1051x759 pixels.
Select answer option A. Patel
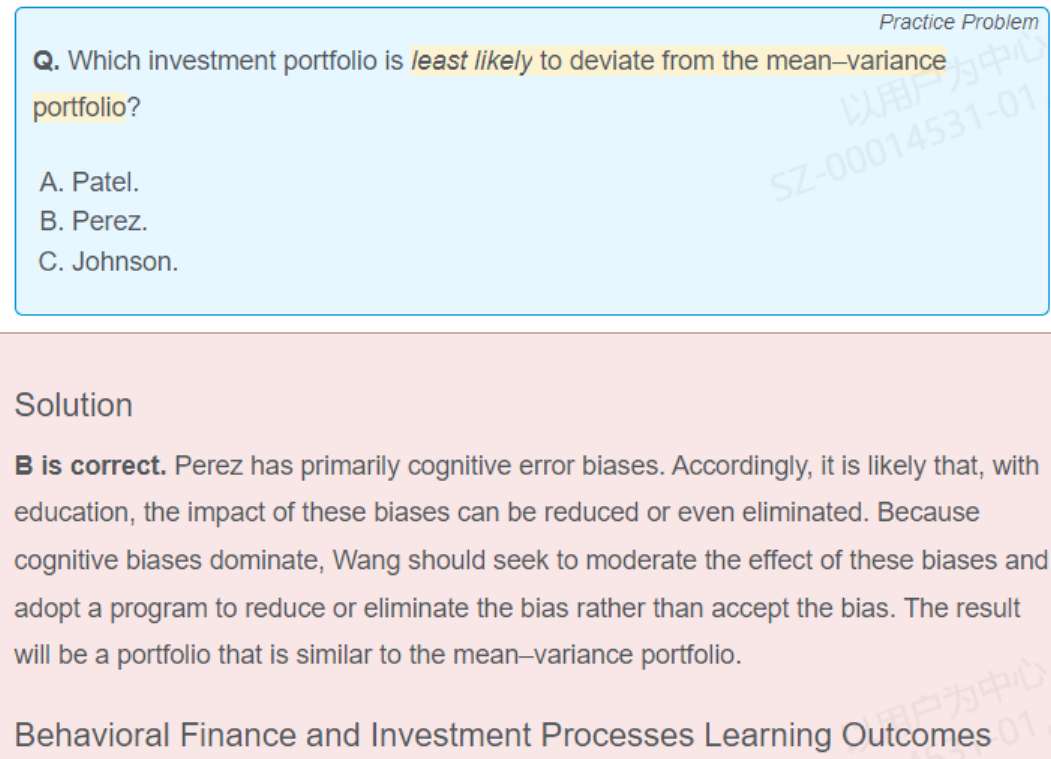[89, 182]
